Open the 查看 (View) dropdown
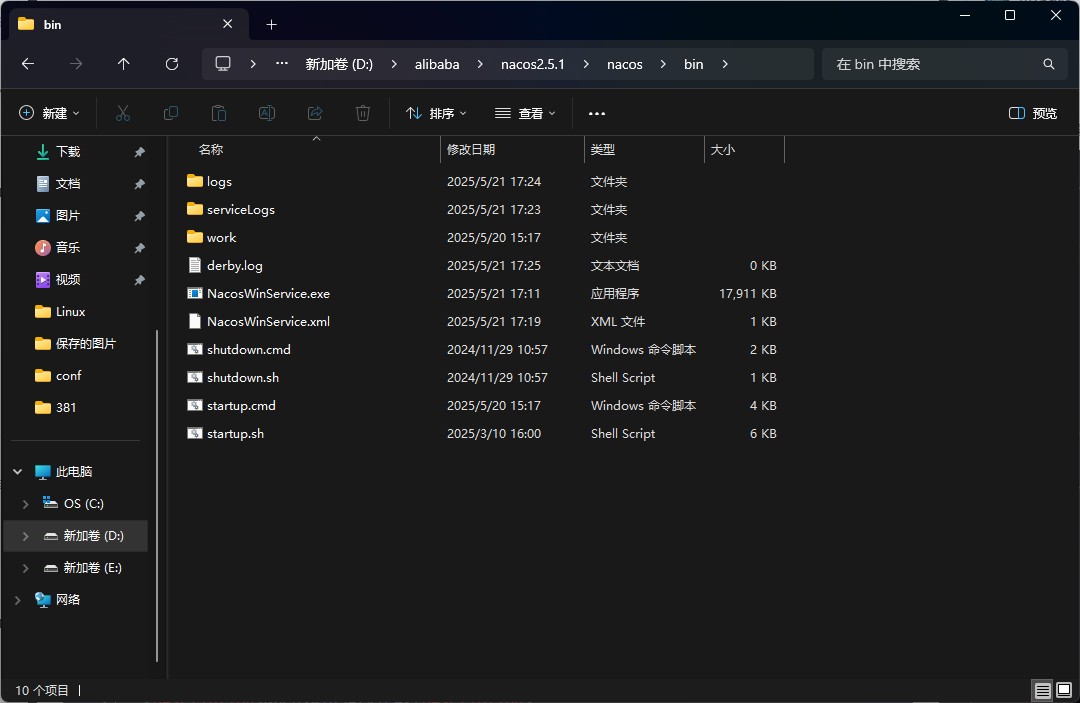Viewport: 1080px width, 703px height. pyautogui.click(x=525, y=113)
